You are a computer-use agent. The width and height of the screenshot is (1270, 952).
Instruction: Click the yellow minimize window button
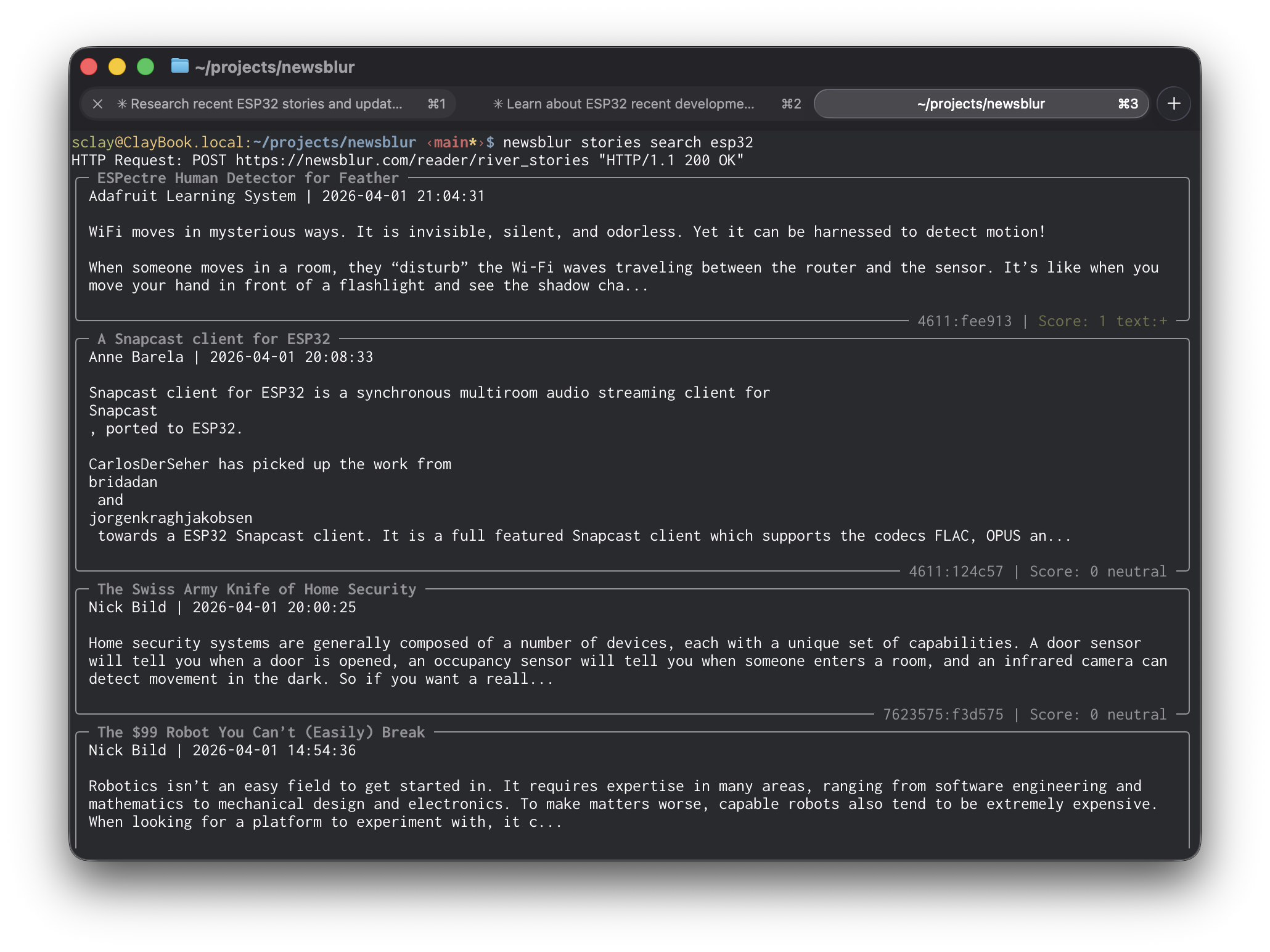pyautogui.click(x=117, y=67)
